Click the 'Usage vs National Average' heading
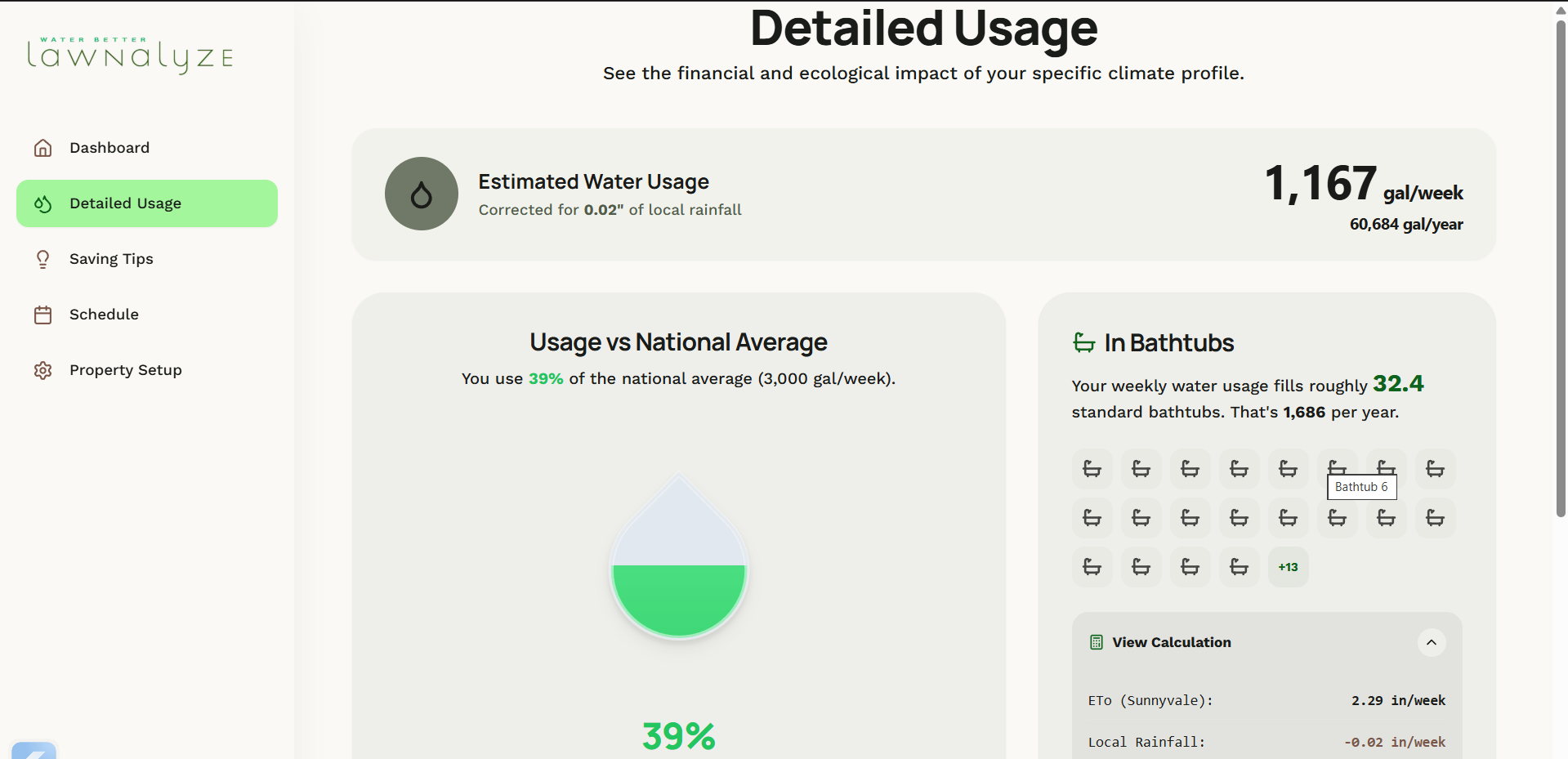The height and width of the screenshot is (759, 1568). (679, 342)
